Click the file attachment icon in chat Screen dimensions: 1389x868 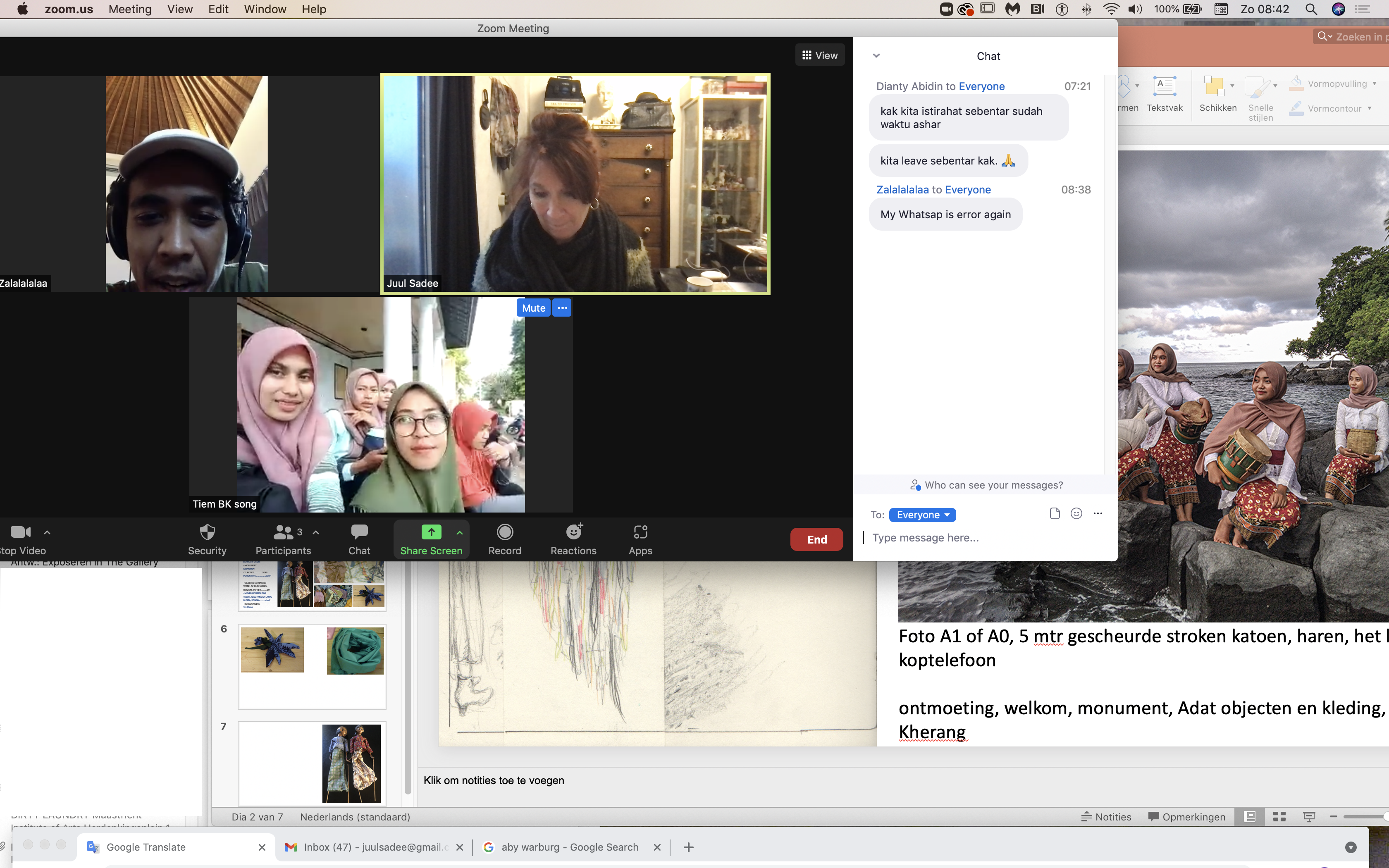(x=1055, y=514)
